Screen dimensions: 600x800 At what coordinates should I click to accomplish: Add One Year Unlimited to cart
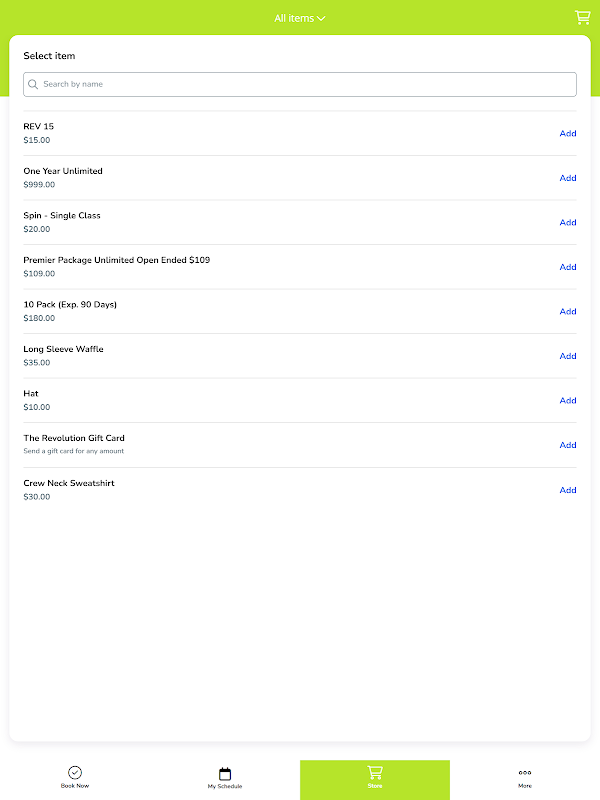click(567, 178)
